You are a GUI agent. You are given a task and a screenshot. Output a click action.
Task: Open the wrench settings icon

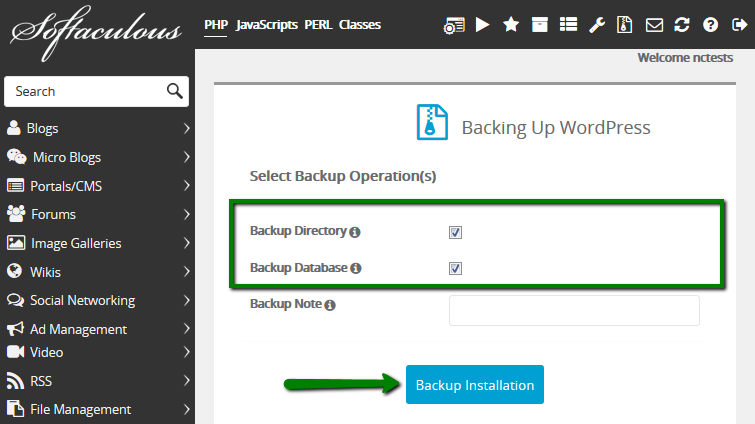[597, 25]
